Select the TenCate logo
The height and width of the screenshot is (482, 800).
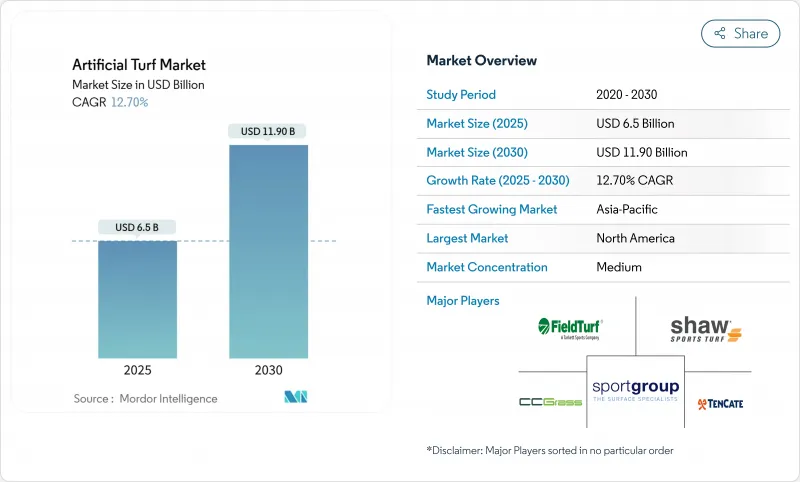(x=720, y=403)
